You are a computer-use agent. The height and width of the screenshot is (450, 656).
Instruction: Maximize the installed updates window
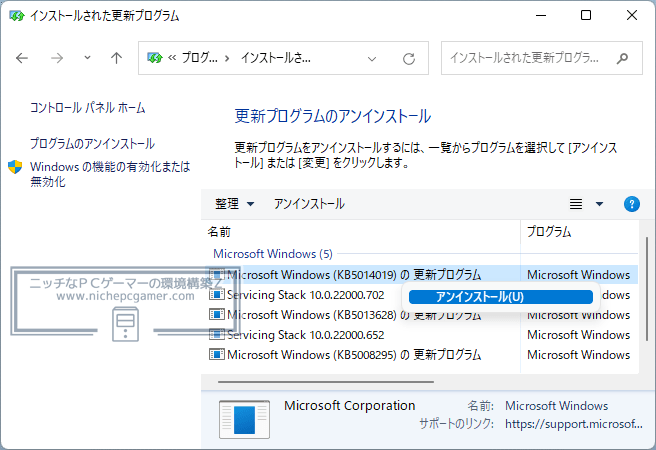tap(586, 15)
